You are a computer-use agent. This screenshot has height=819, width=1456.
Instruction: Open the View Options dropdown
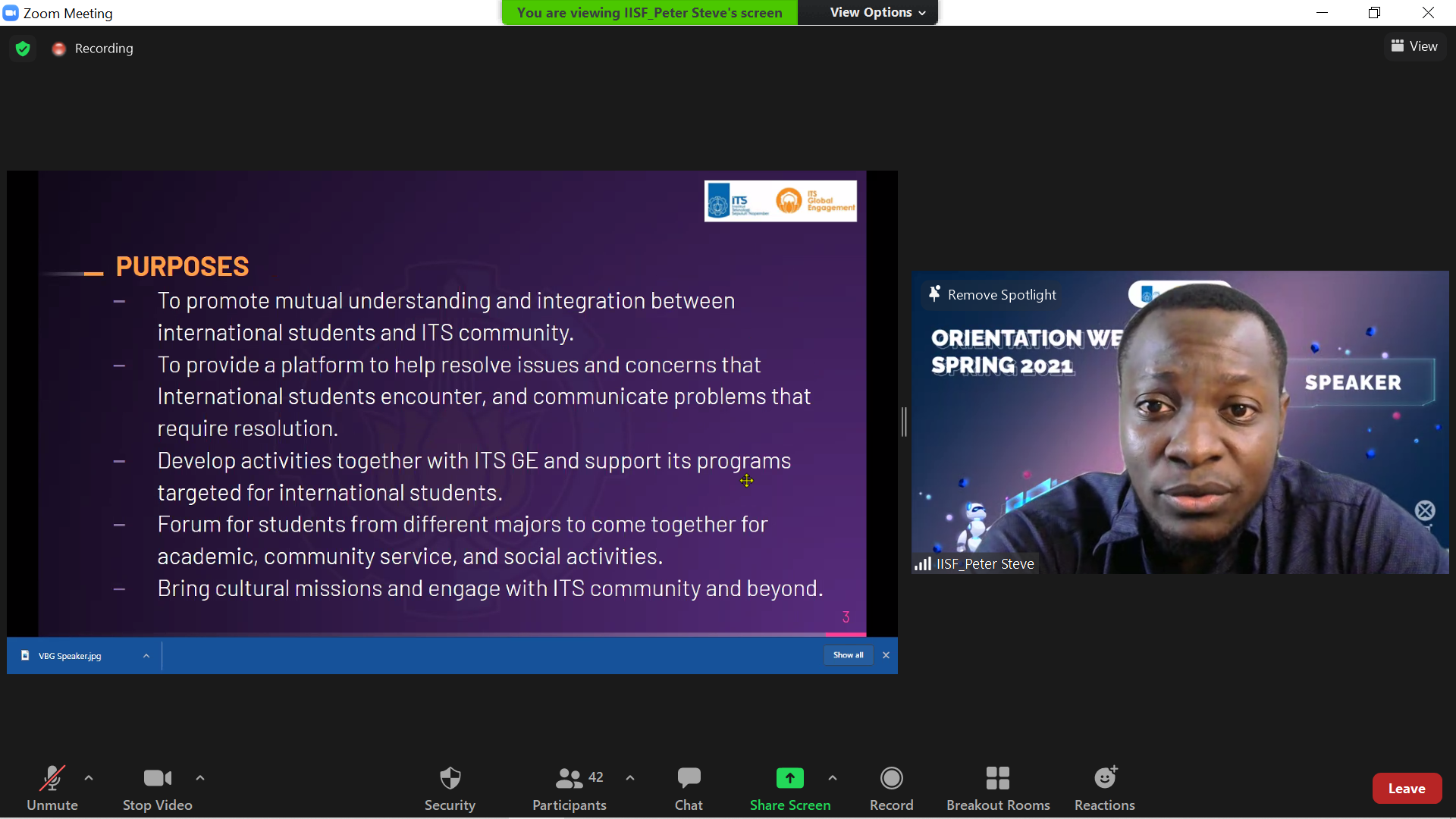[877, 12]
